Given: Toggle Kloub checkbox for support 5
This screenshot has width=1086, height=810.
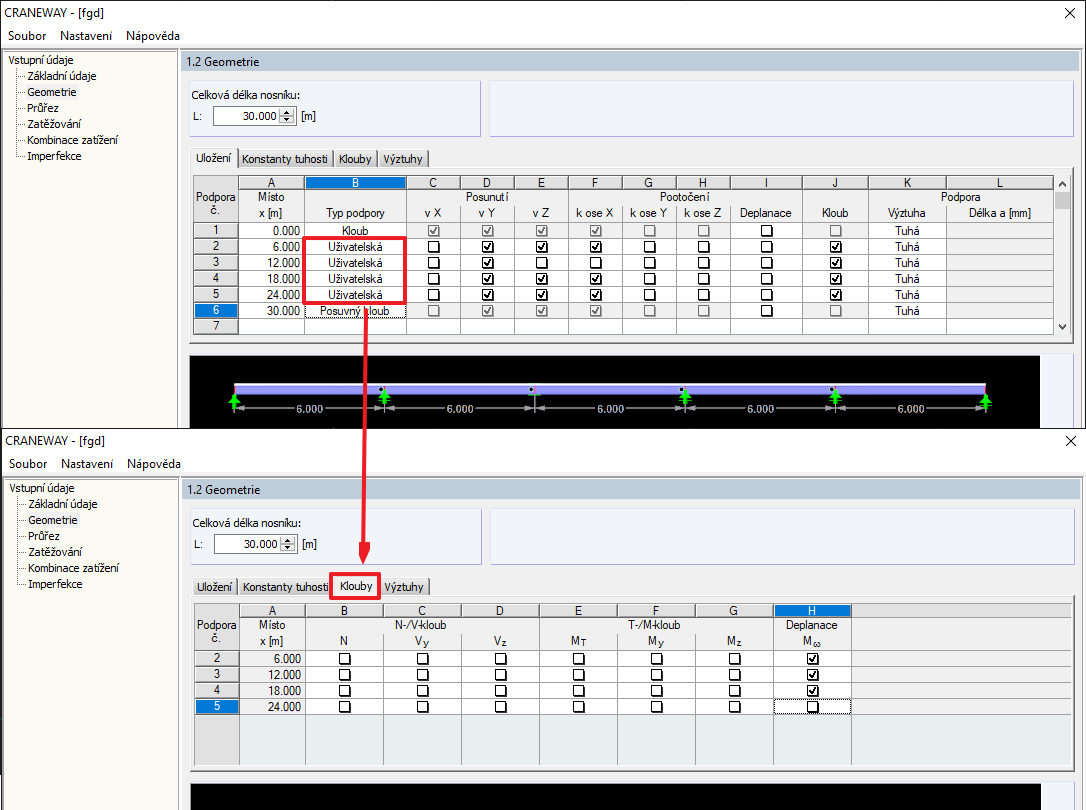Looking at the screenshot, I should (835, 294).
